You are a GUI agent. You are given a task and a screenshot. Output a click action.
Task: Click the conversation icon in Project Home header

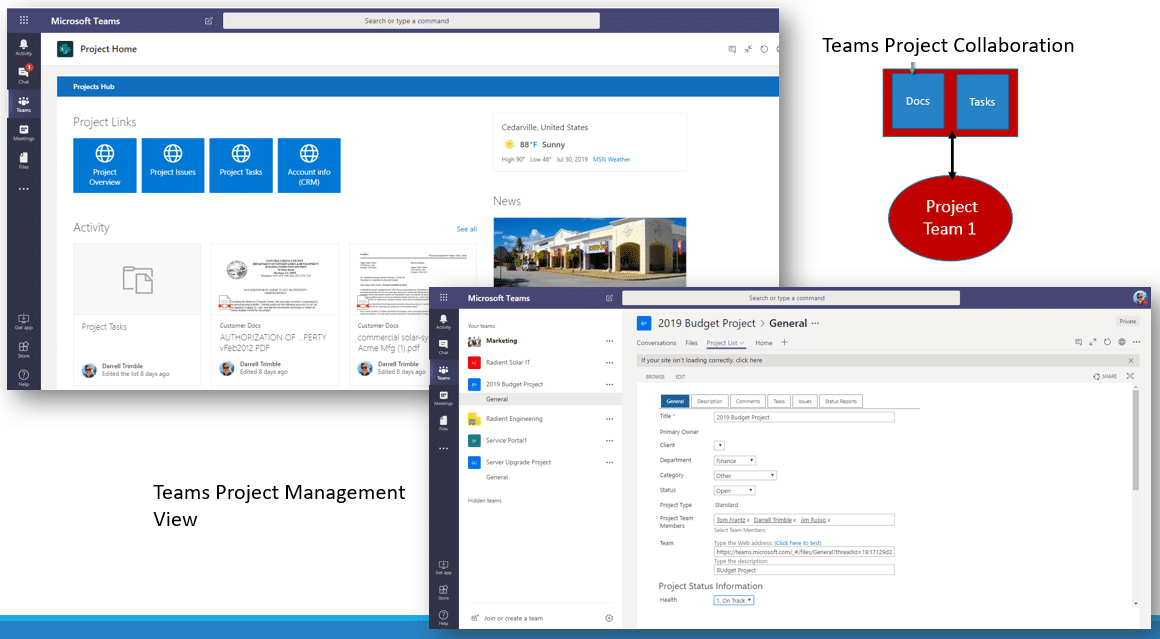(732, 50)
